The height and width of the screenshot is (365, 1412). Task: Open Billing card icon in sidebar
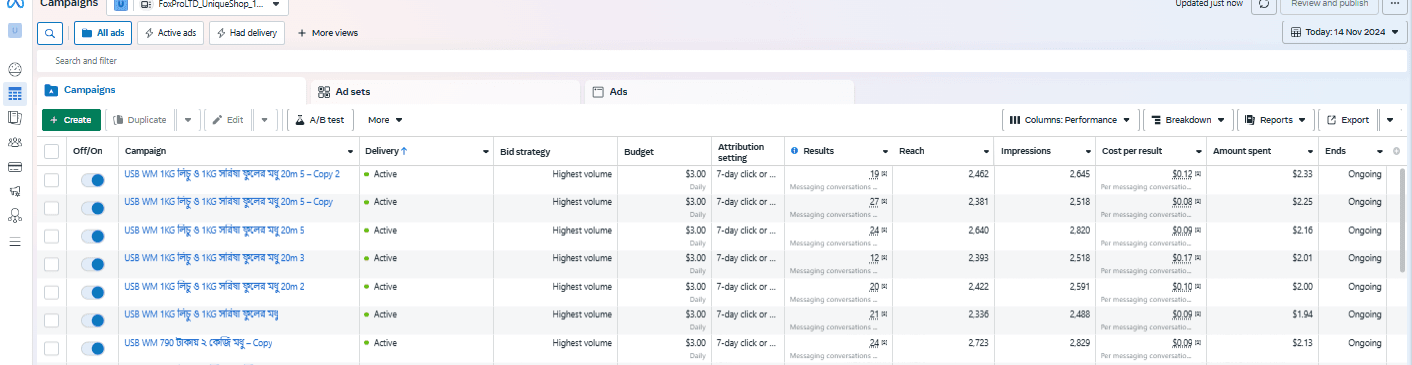pyautogui.click(x=14, y=166)
